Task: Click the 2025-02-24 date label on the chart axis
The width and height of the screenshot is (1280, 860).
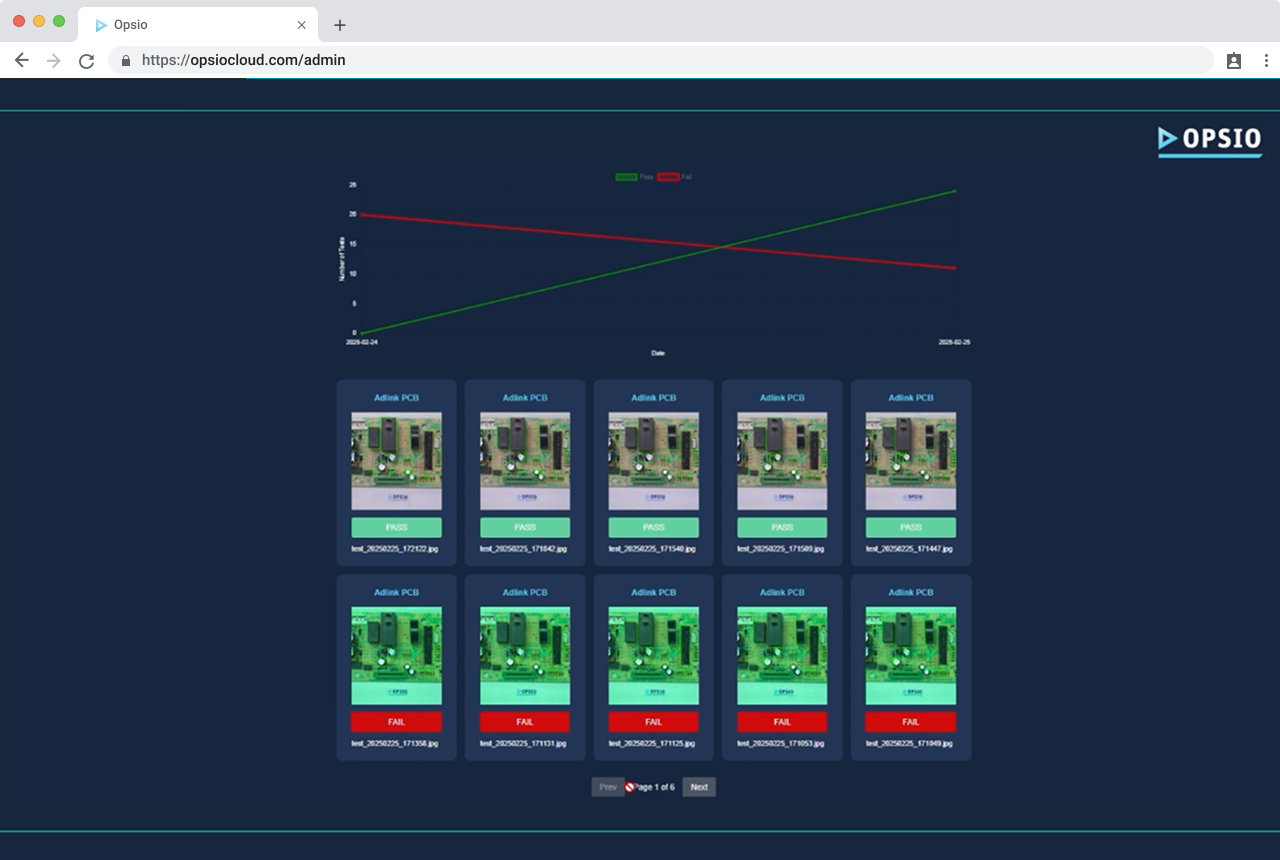Action: (362, 342)
